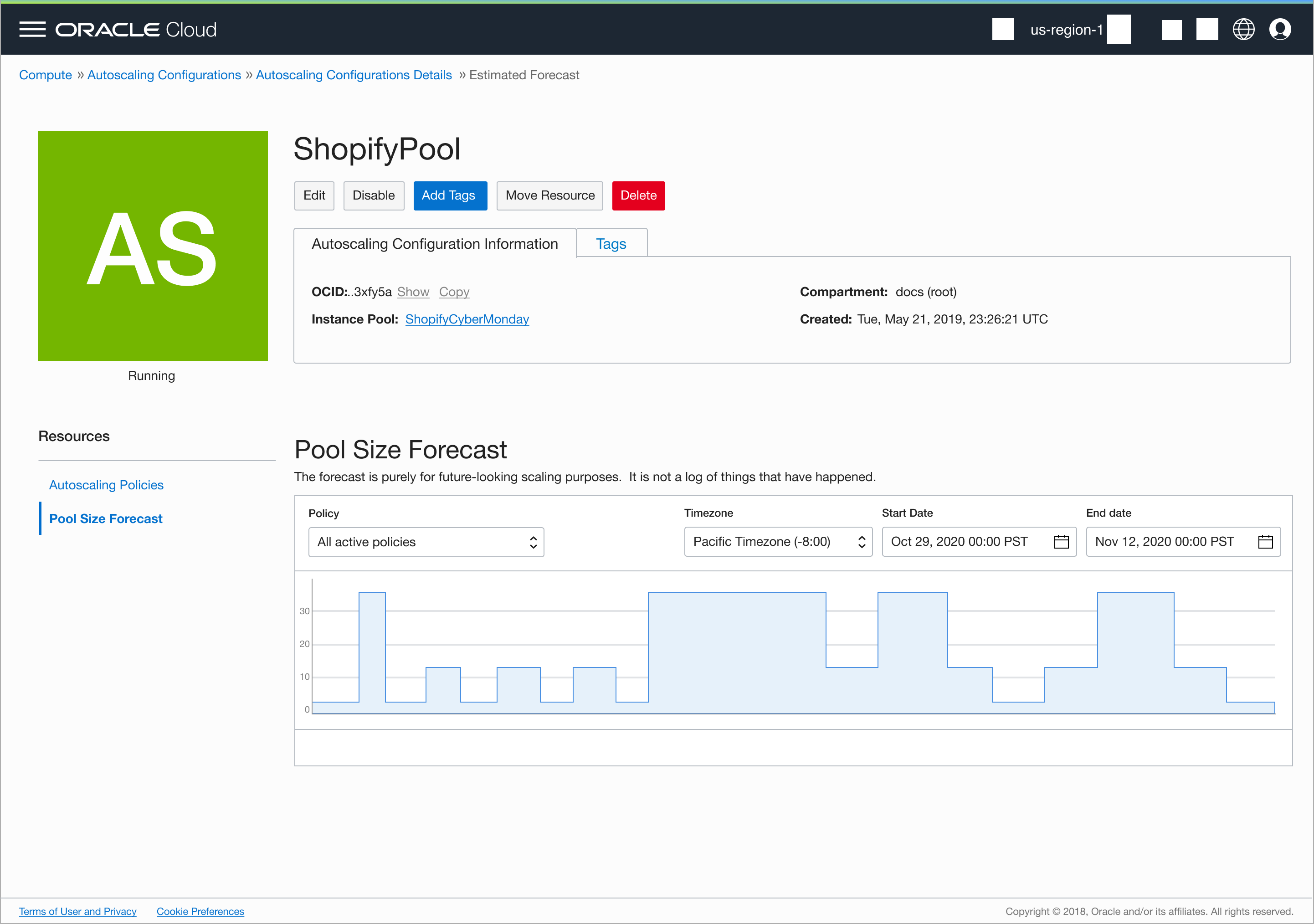
Task: Open the Start Date calendar picker icon
Action: pos(1061,541)
